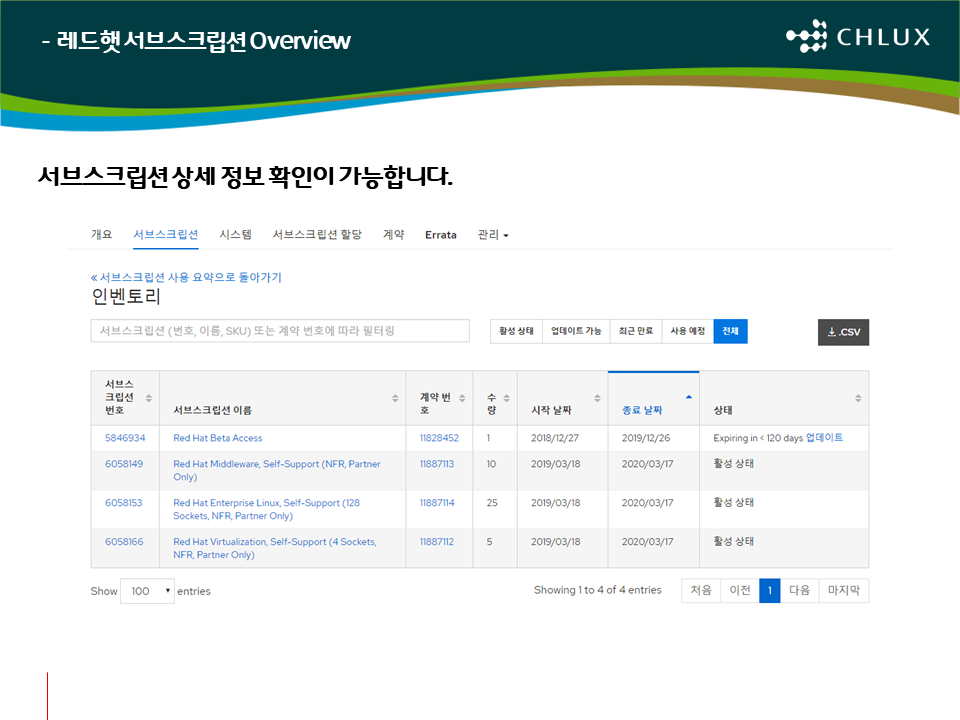Sort by 서브스크립션 이름 column arrows
960x720 pixels.
coord(395,398)
